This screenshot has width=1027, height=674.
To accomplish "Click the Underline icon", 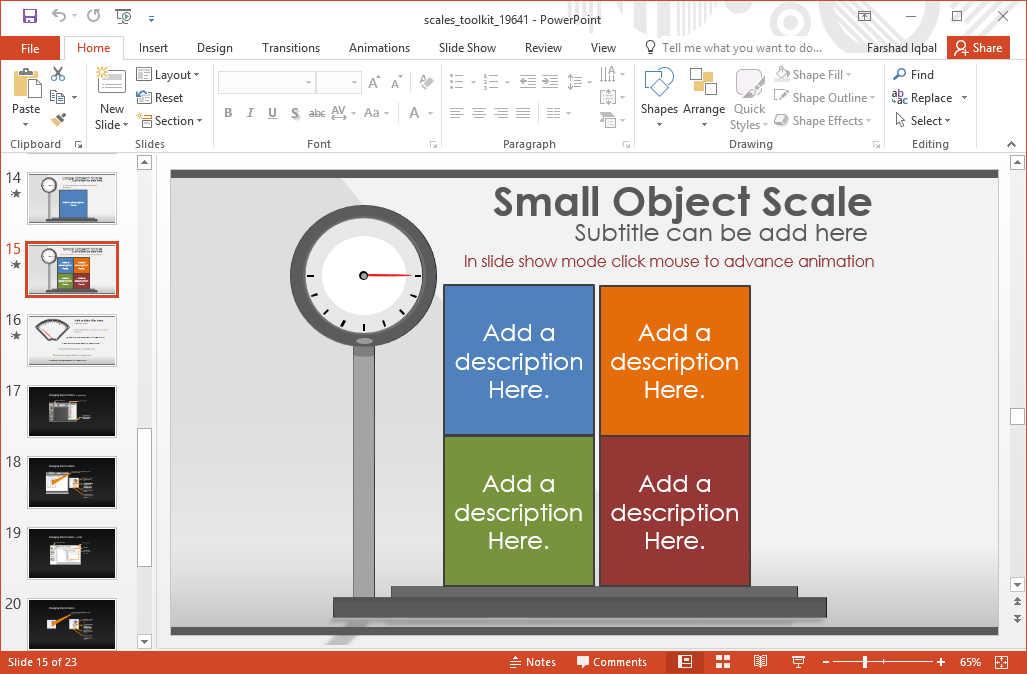I will (x=271, y=113).
